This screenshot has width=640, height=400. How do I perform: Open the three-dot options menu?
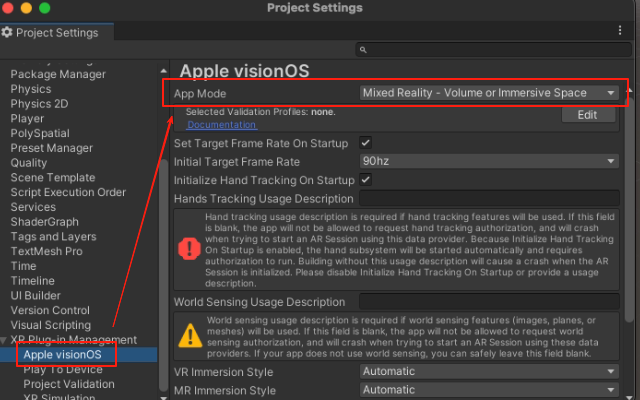tap(620, 30)
